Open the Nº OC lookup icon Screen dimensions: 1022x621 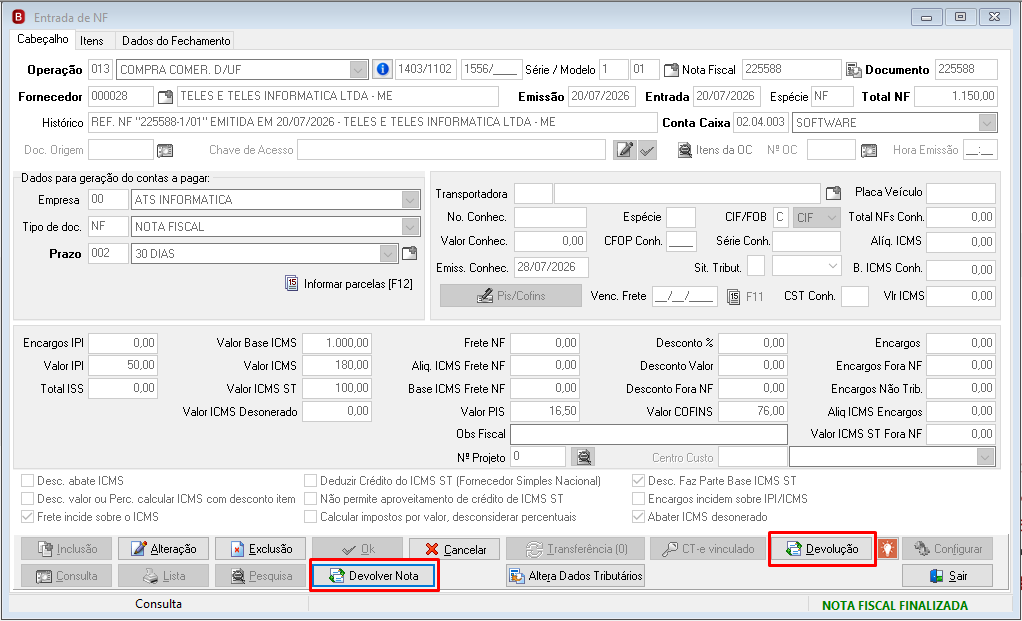click(x=869, y=151)
